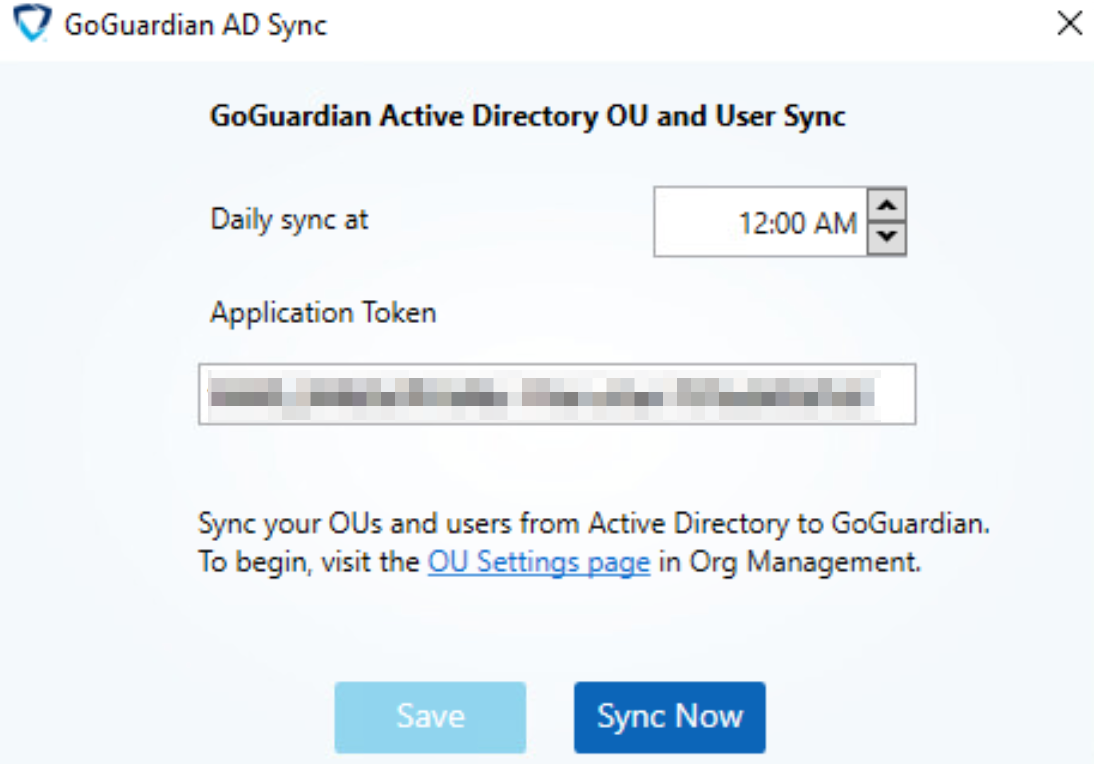Click the GoGuardian shield logo icon
The image size is (1094, 764).
coord(32,23)
